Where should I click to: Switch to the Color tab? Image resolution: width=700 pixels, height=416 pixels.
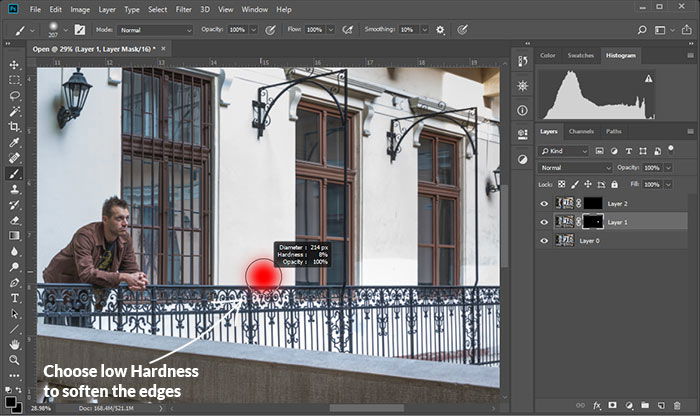(548, 55)
